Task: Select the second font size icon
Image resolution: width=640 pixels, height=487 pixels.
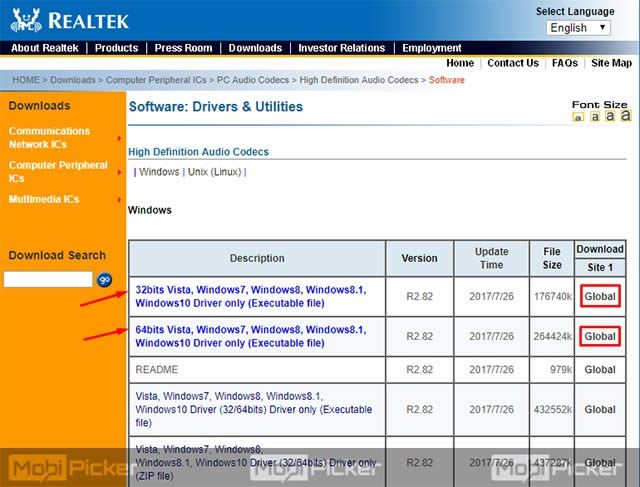Action: pyautogui.click(x=594, y=117)
